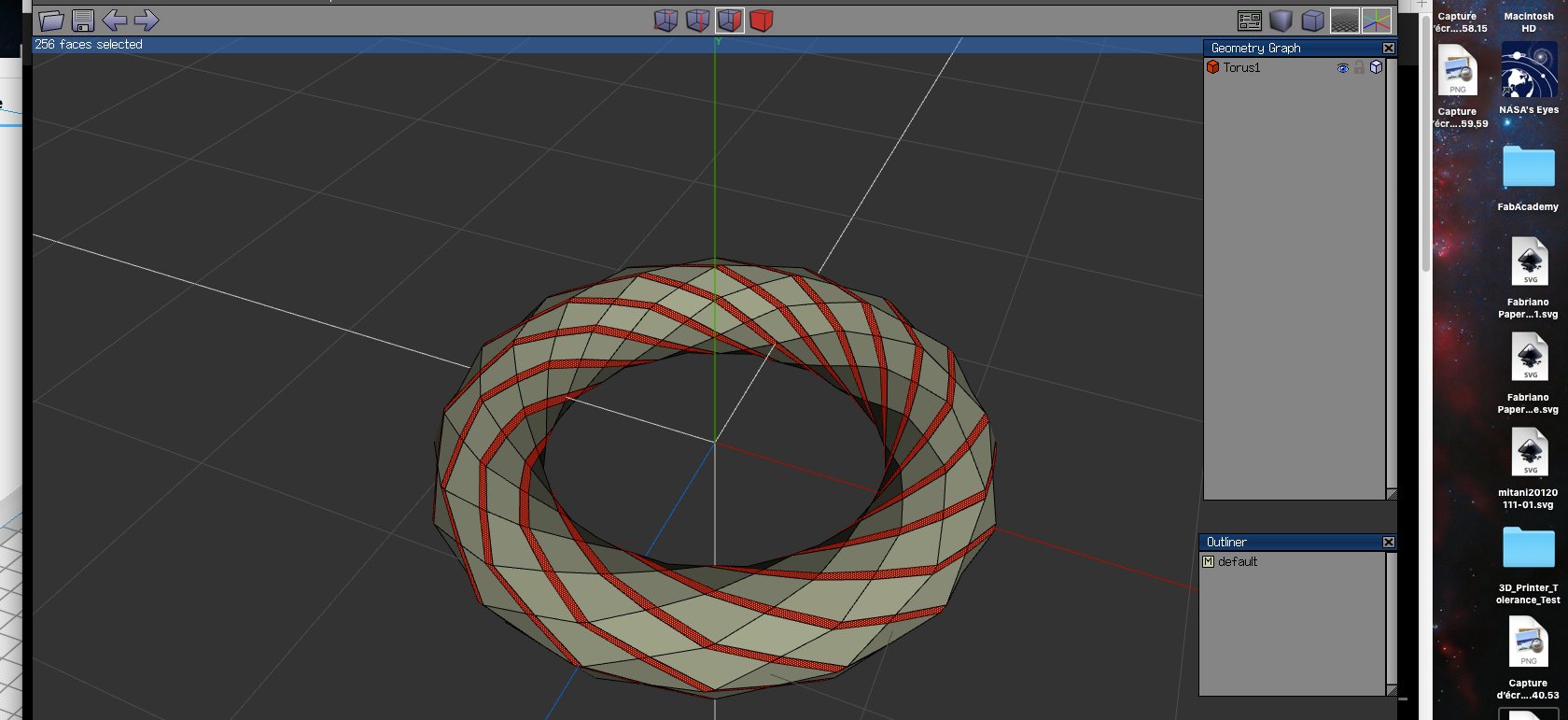Click the Geometry Graph panel resize corner
The image size is (1568, 720).
click(1392, 494)
